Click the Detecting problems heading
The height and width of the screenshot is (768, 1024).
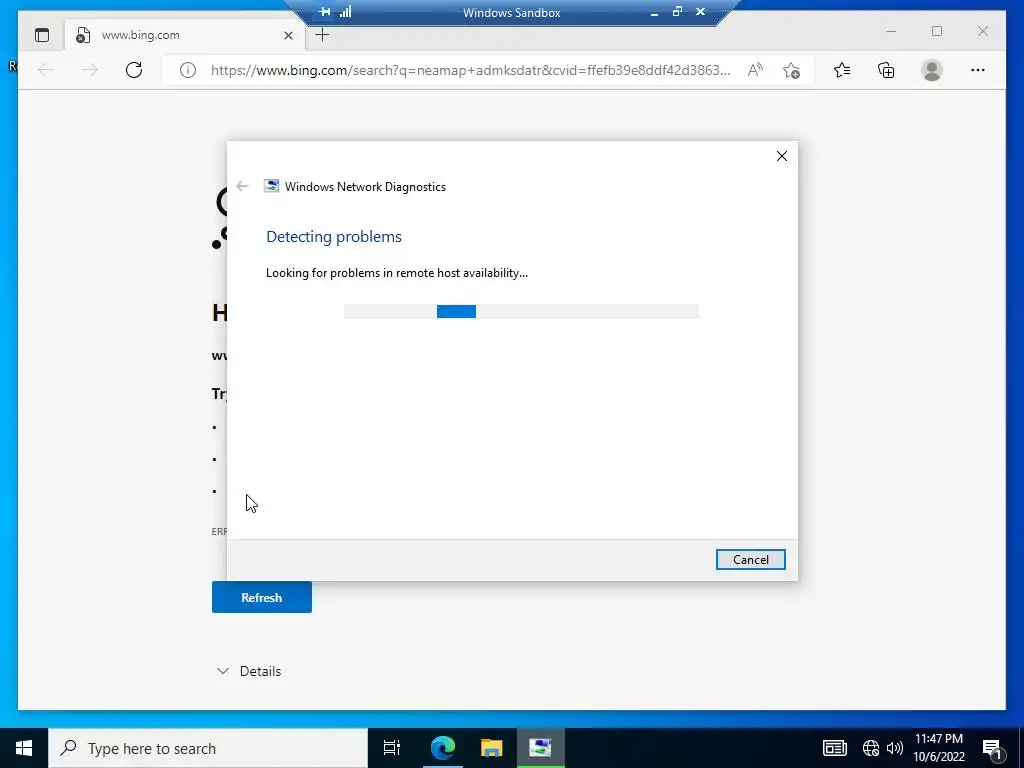[x=334, y=236]
